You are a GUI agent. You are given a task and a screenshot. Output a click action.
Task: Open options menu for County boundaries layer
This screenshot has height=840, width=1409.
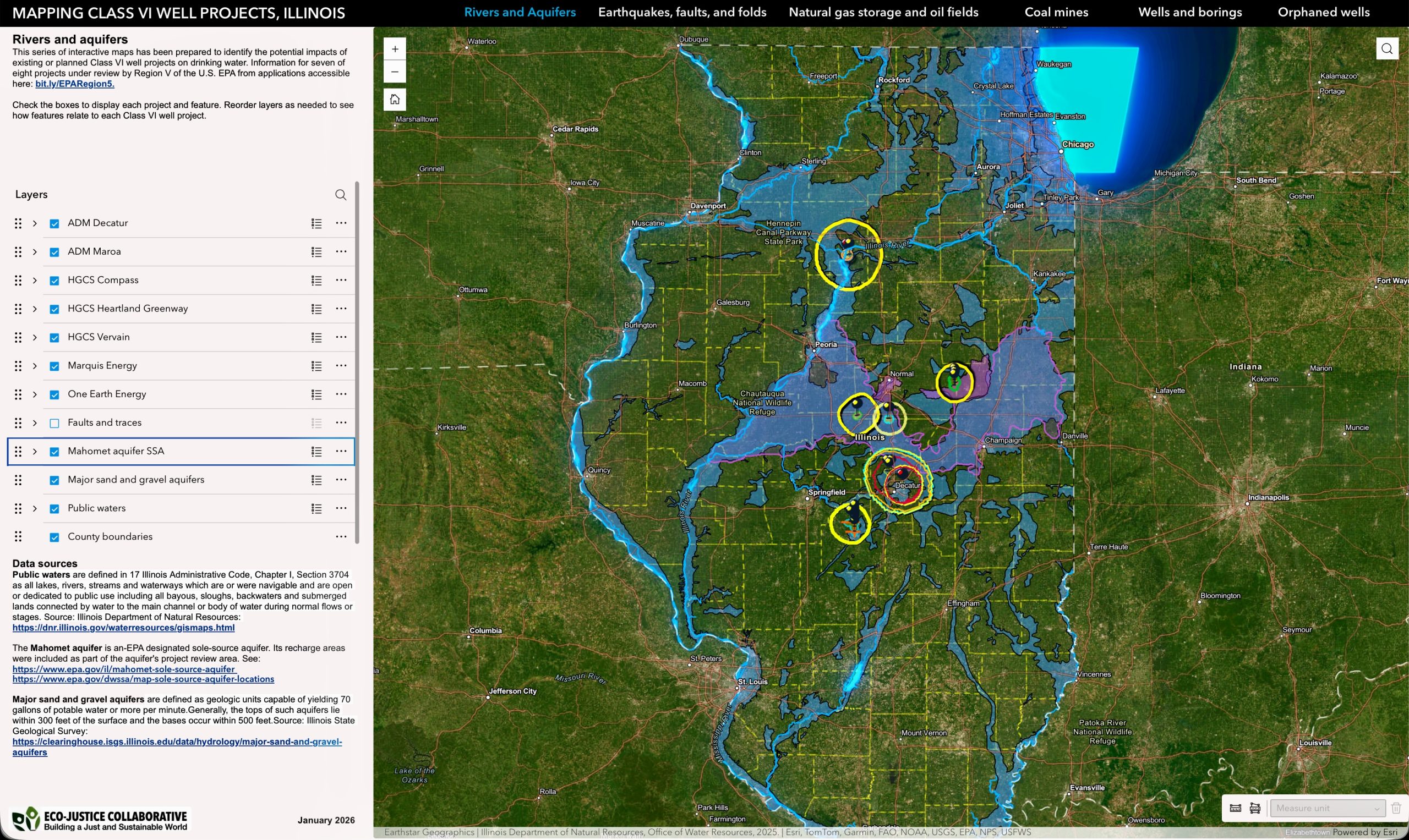(341, 536)
